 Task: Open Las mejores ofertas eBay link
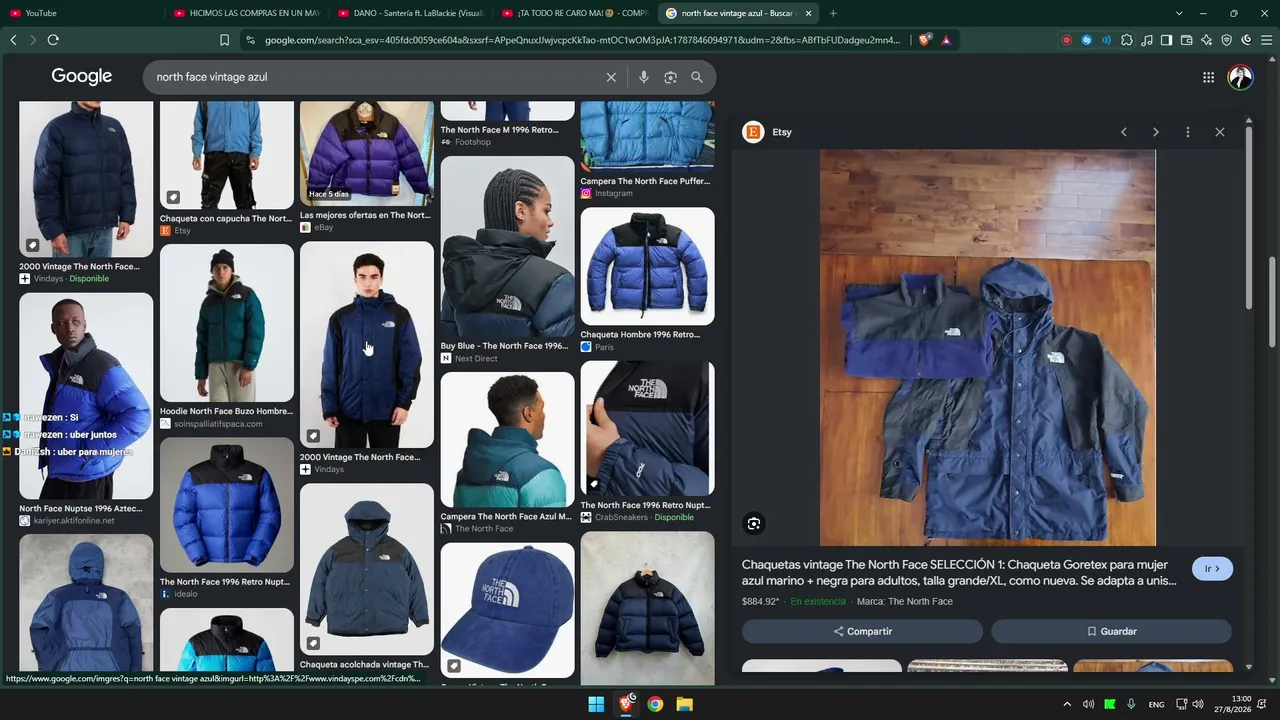(365, 215)
